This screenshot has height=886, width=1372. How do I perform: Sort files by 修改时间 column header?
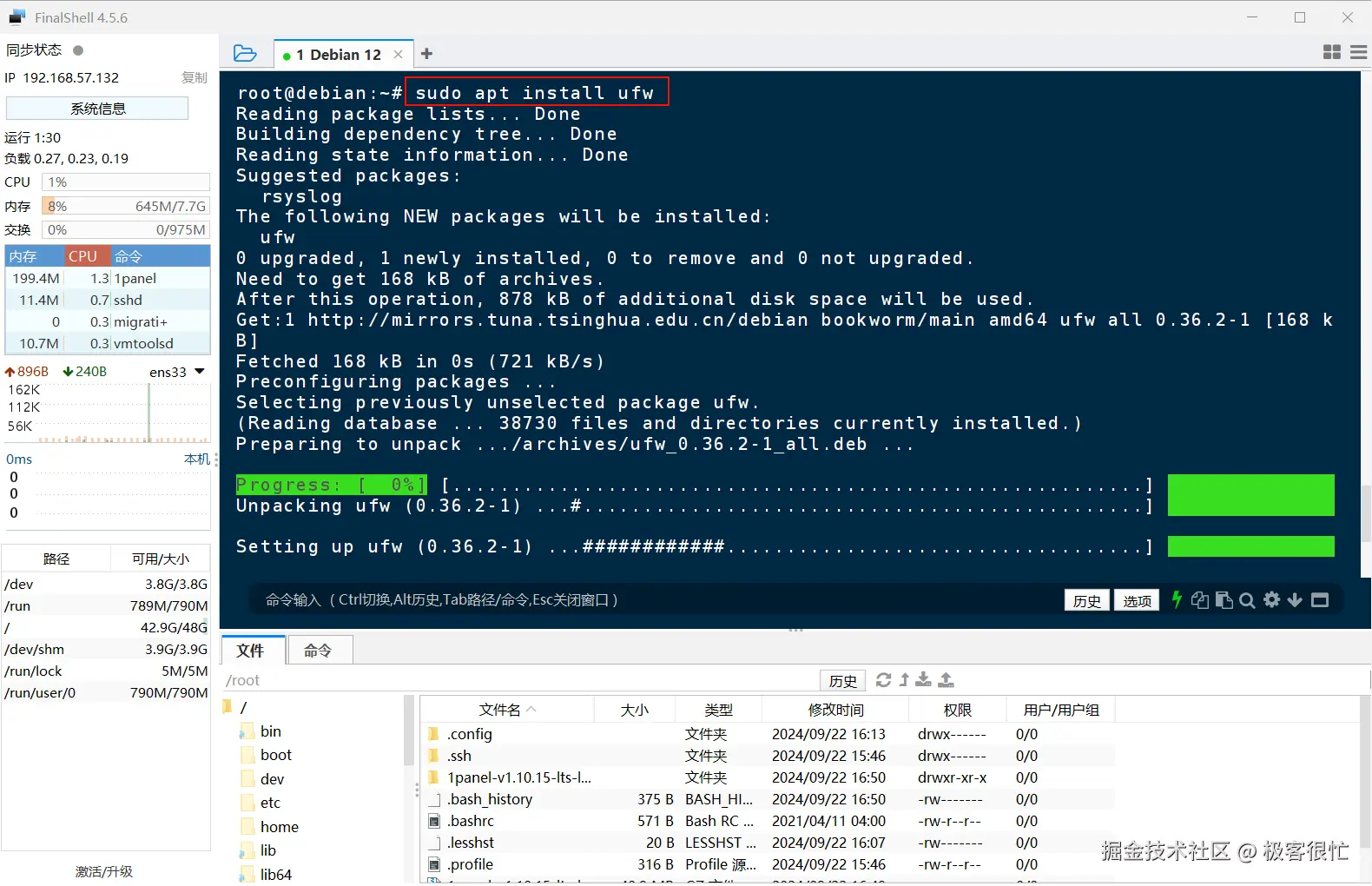pyautogui.click(x=835, y=710)
